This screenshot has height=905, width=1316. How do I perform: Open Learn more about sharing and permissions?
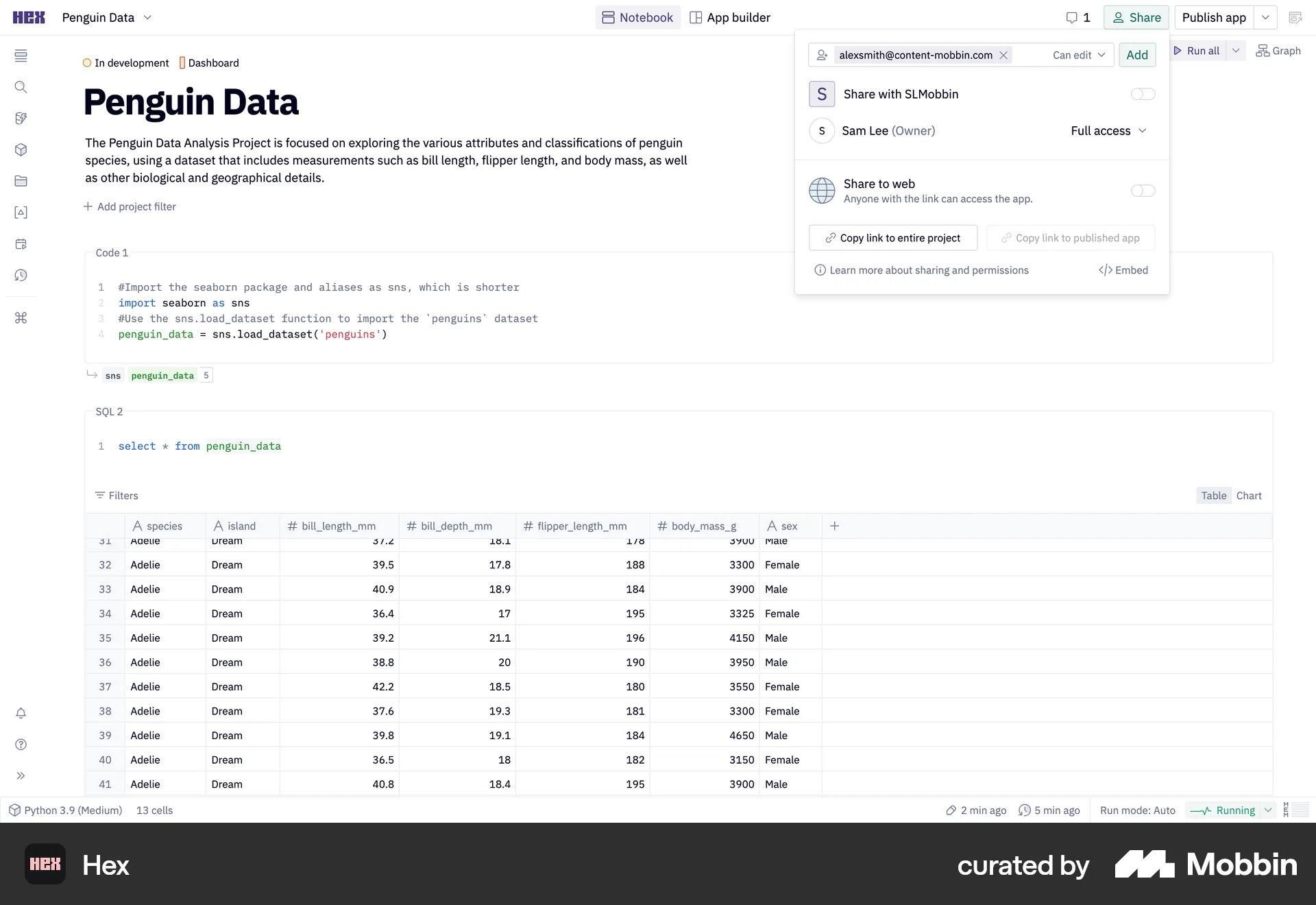(x=928, y=270)
